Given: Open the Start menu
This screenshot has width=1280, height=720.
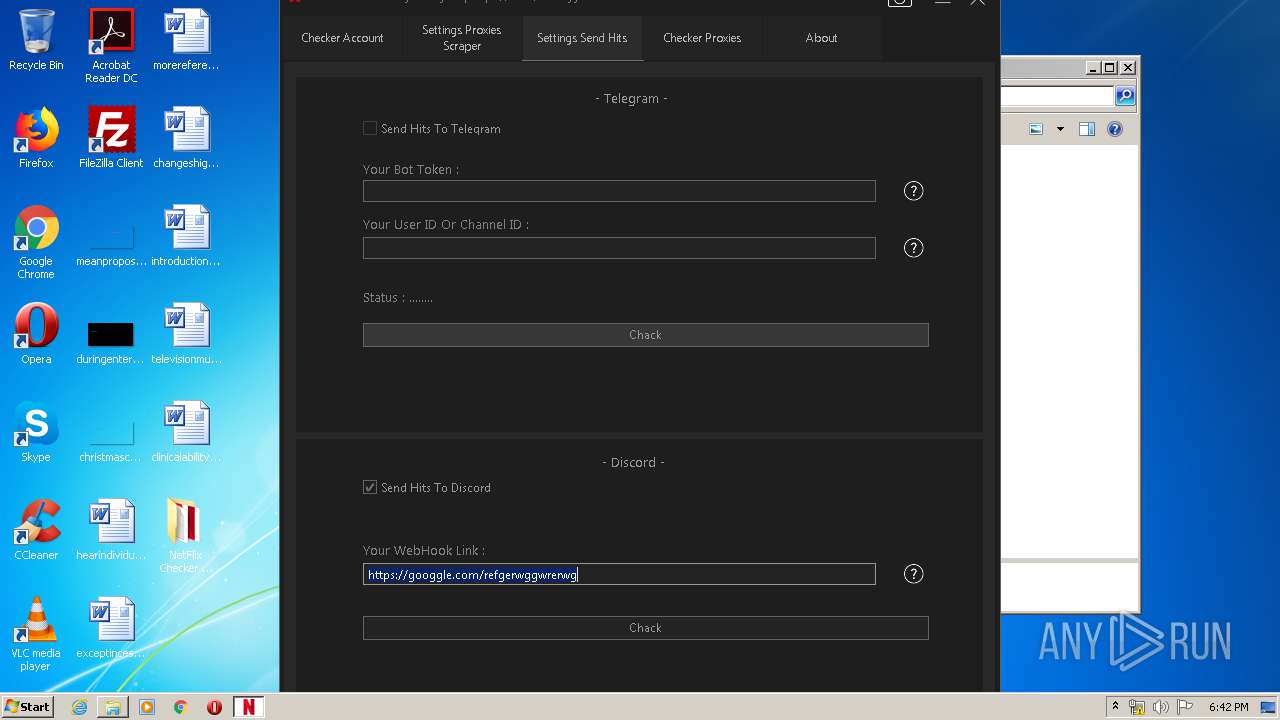Looking at the screenshot, I should click(x=27, y=707).
